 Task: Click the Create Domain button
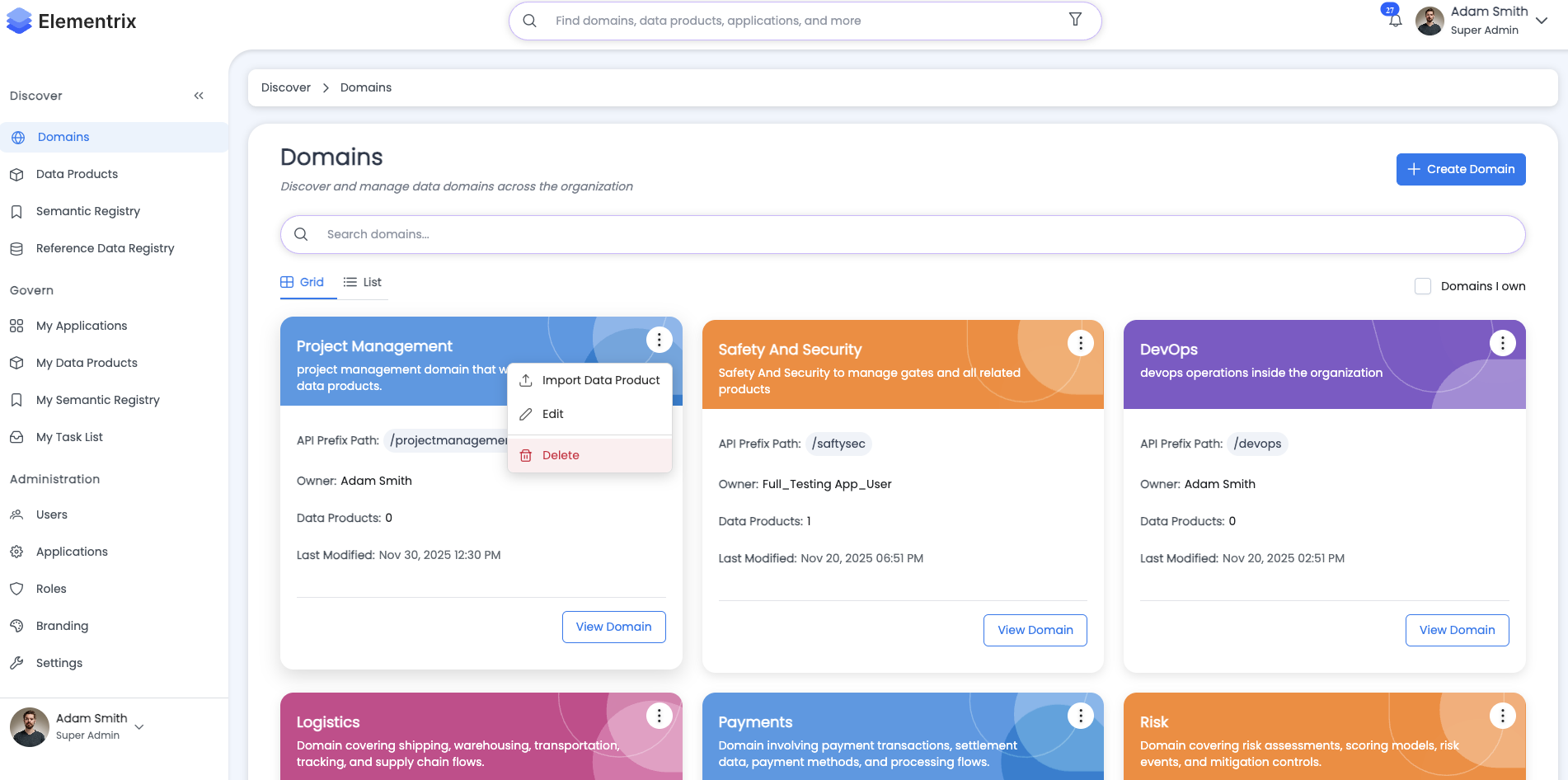[x=1461, y=169]
